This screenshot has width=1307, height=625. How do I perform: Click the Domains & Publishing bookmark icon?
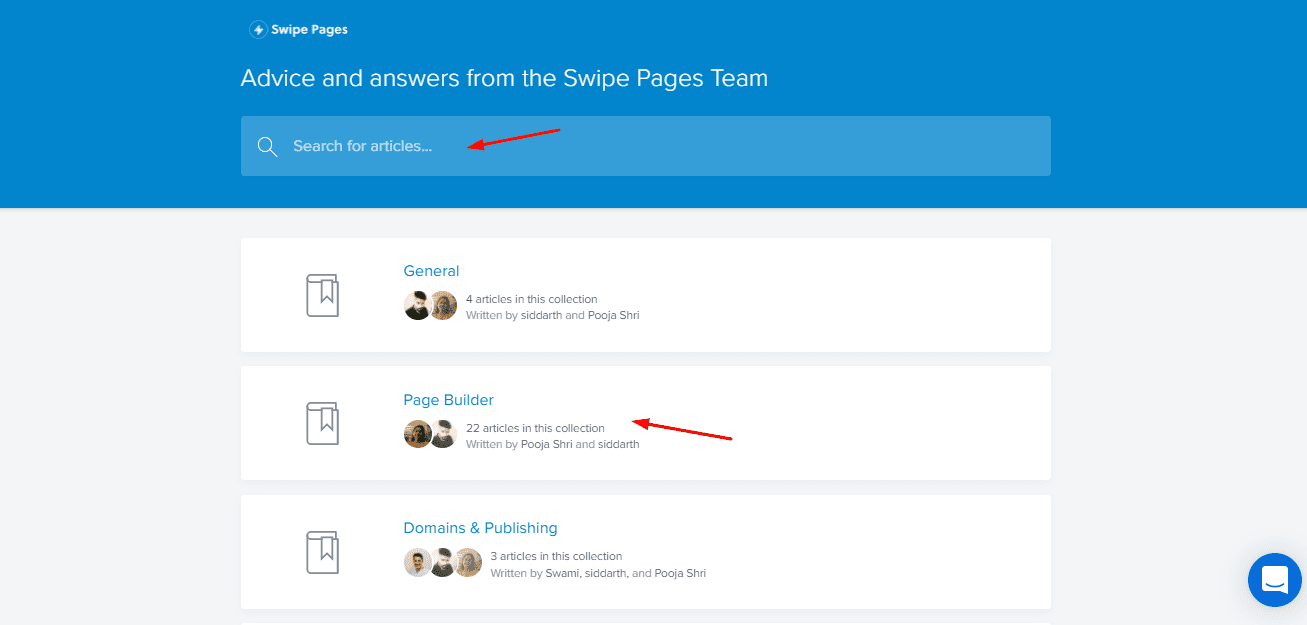tap(322, 552)
